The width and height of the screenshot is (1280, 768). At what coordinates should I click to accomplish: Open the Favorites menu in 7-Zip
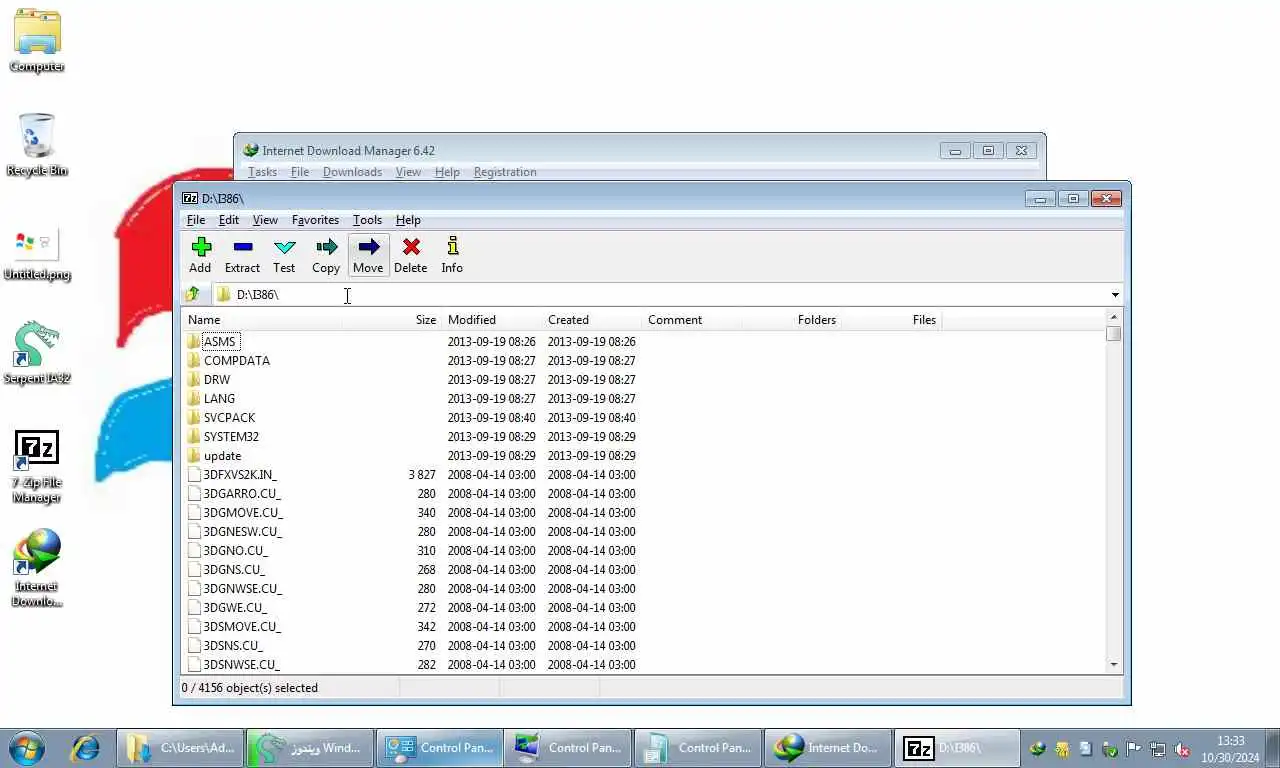pos(315,220)
